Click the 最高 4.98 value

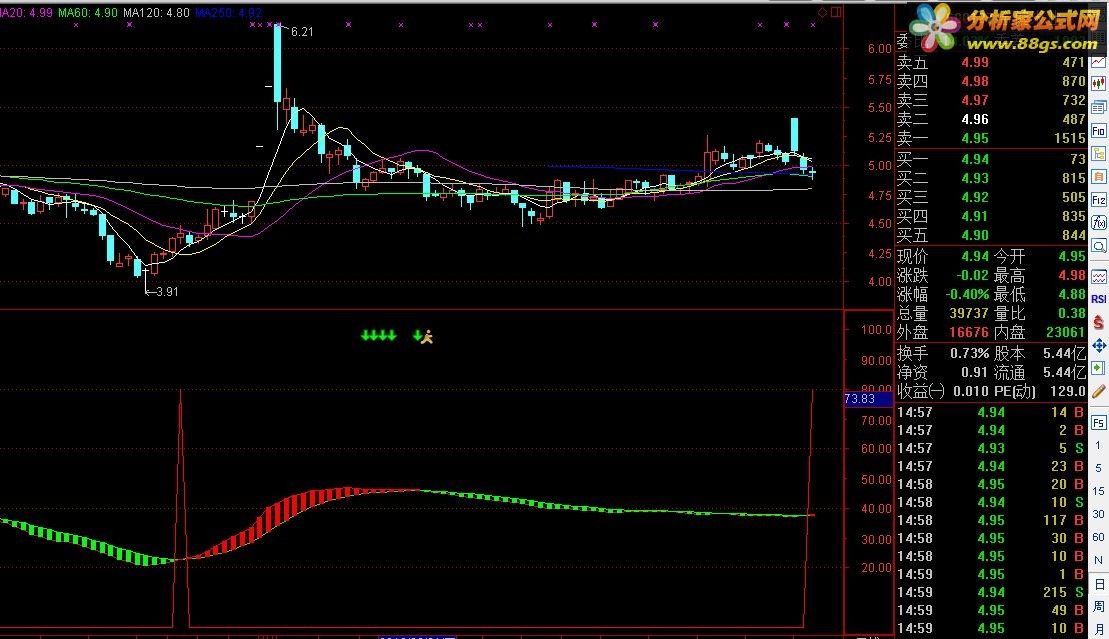pos(1072,275)
